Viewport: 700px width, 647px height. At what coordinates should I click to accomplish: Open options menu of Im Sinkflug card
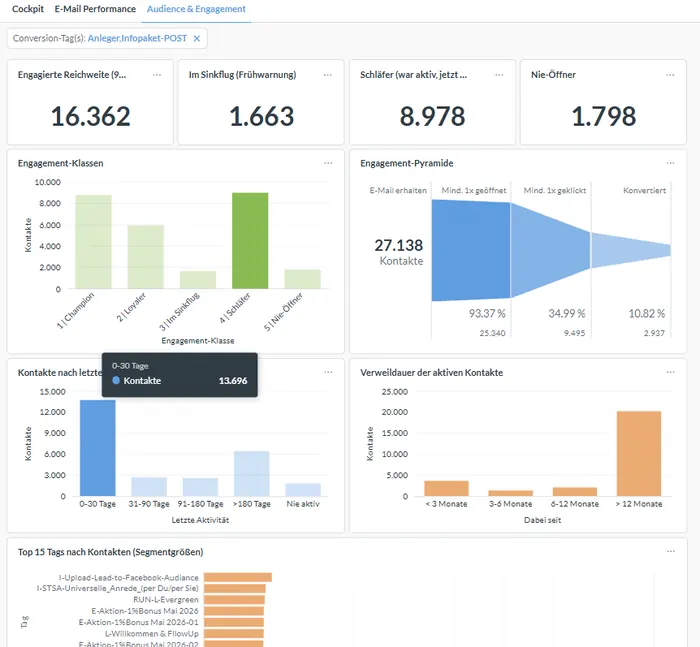(x=328, y=75)
